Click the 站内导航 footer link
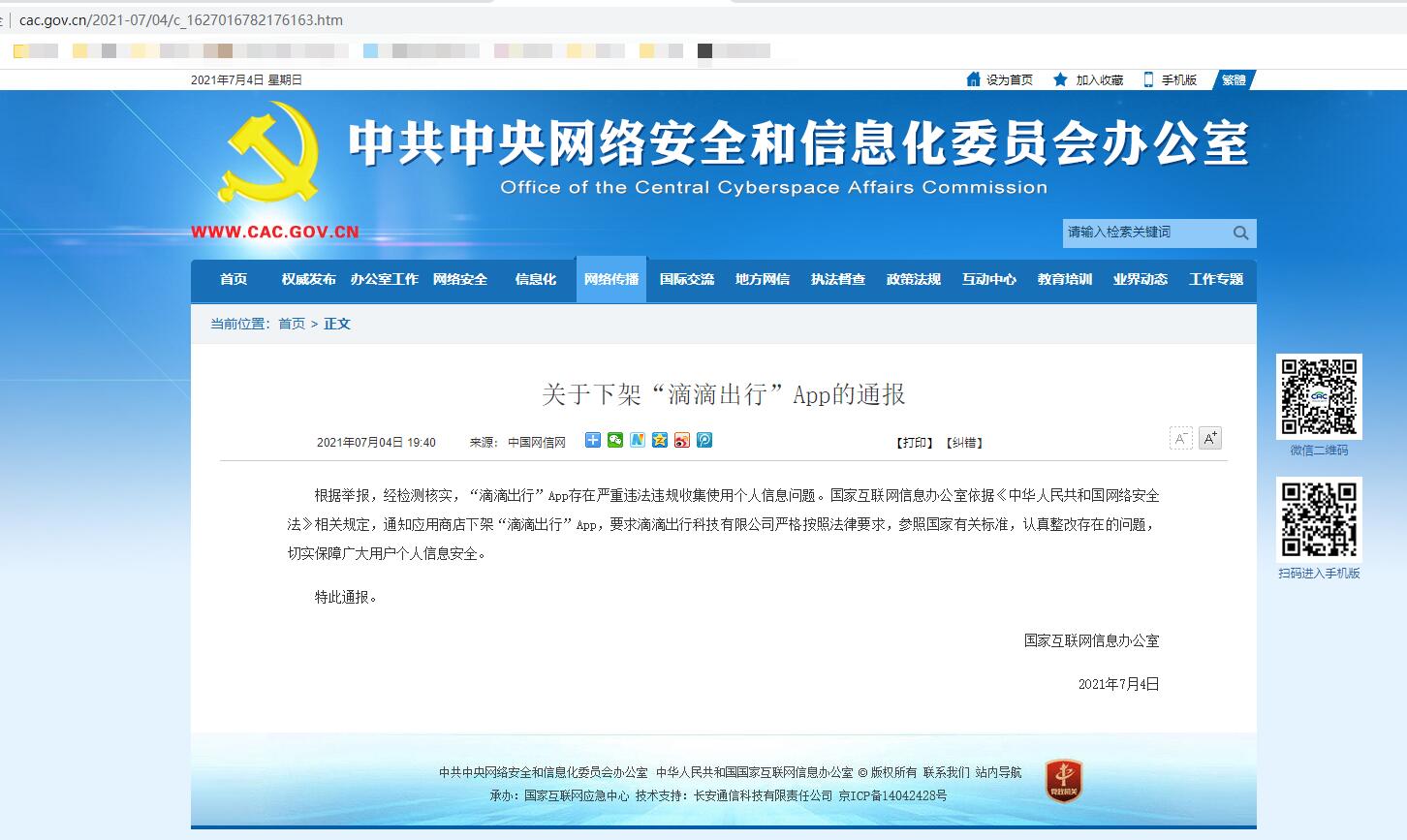This screenshot has width=1407, height=840. (x=998, y=772)
